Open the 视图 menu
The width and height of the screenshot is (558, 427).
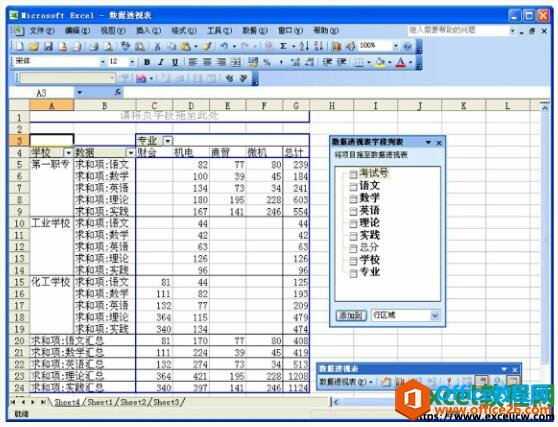tap(113, 31)
